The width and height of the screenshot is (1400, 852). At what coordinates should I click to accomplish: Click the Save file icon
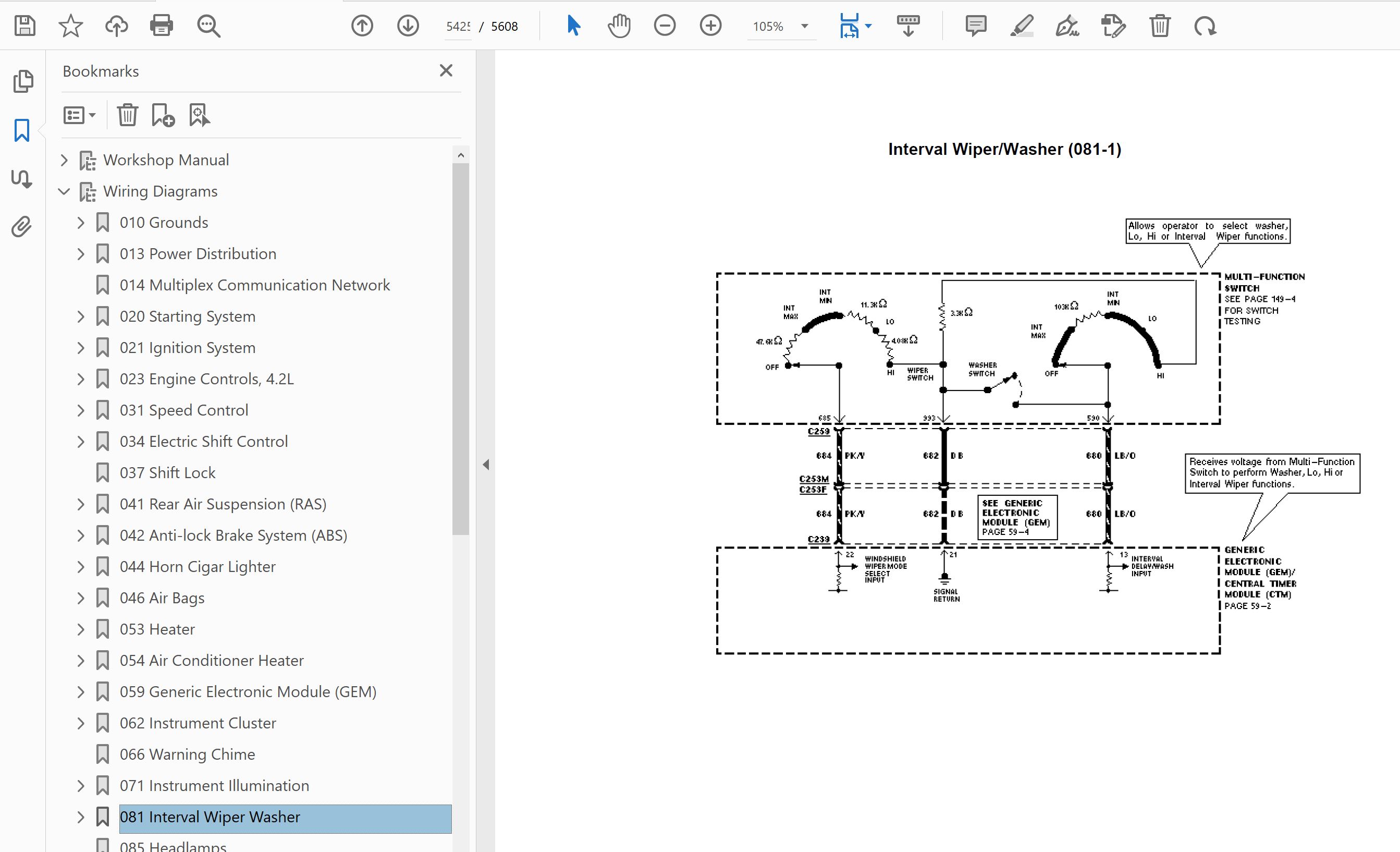pos(25,26)
